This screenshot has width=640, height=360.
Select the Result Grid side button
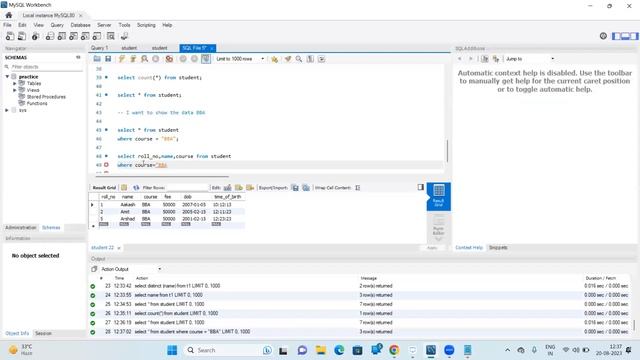click(439, 196)
